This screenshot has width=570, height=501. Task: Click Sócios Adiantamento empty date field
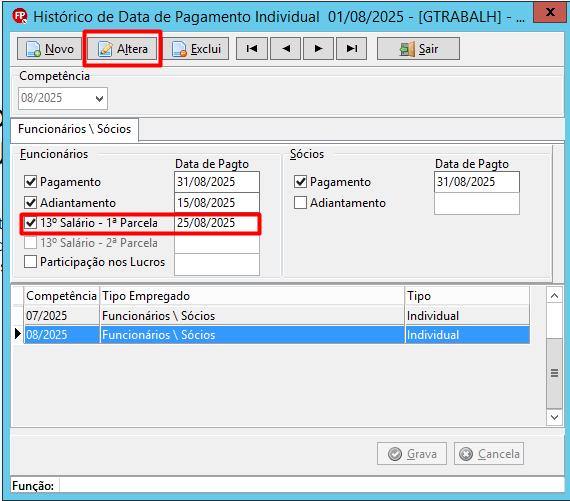(x=477, y=203)
